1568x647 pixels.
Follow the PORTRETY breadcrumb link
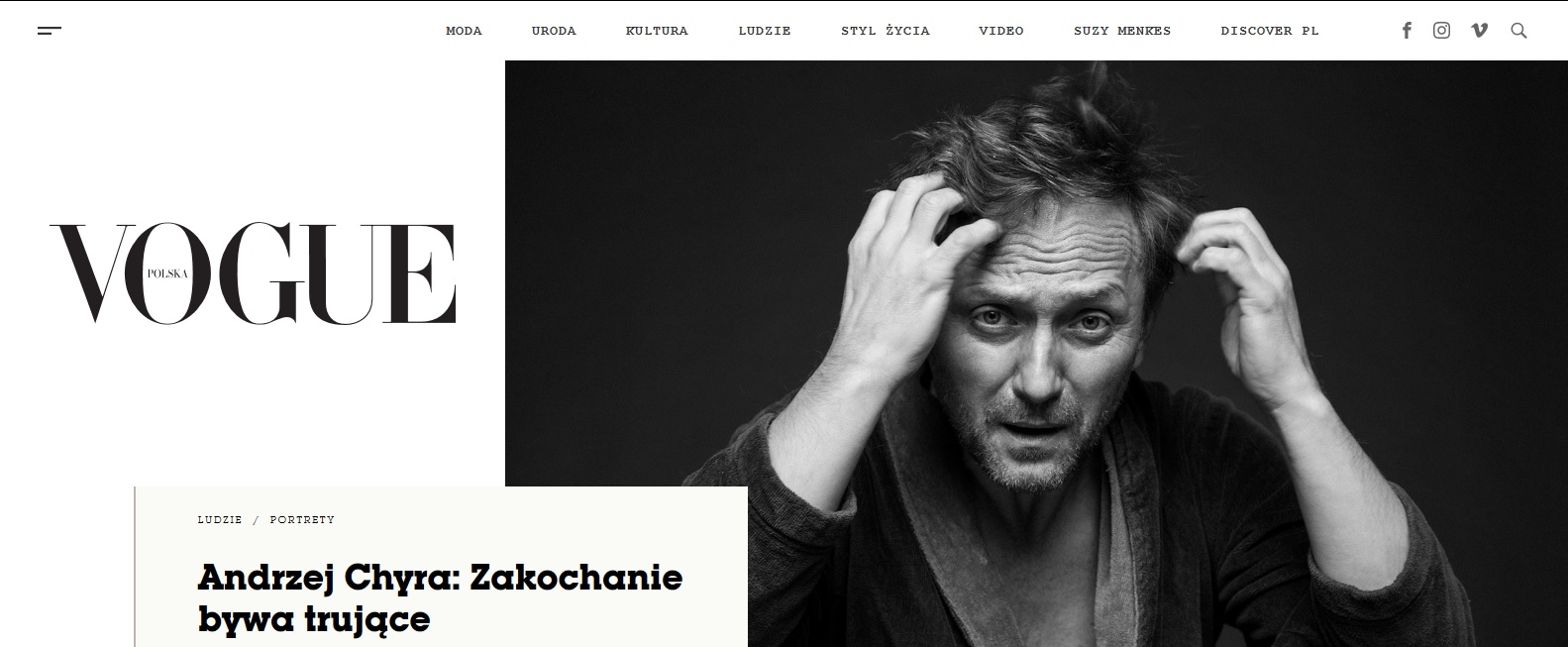coord(302,520)
